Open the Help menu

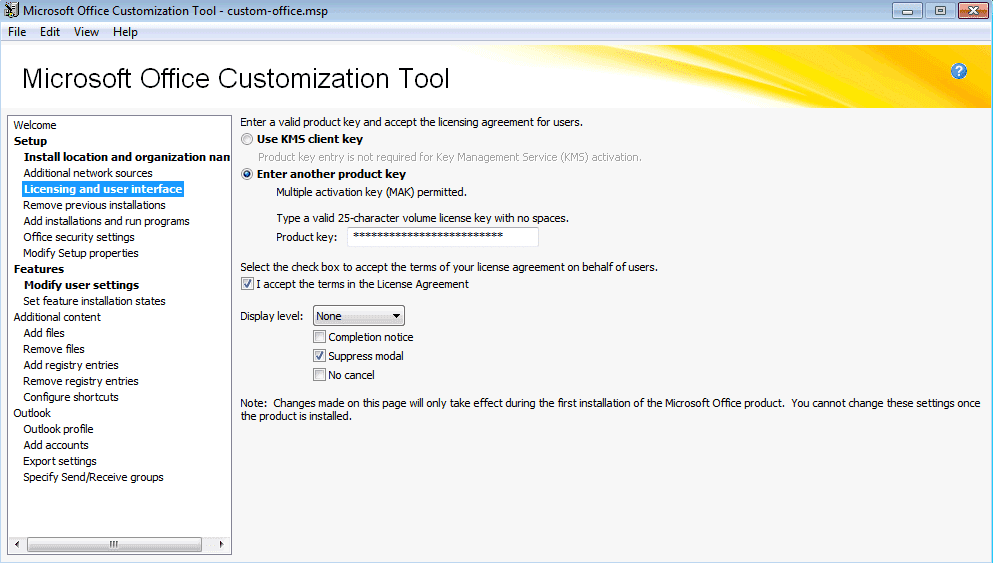click(x=125, y=32)
